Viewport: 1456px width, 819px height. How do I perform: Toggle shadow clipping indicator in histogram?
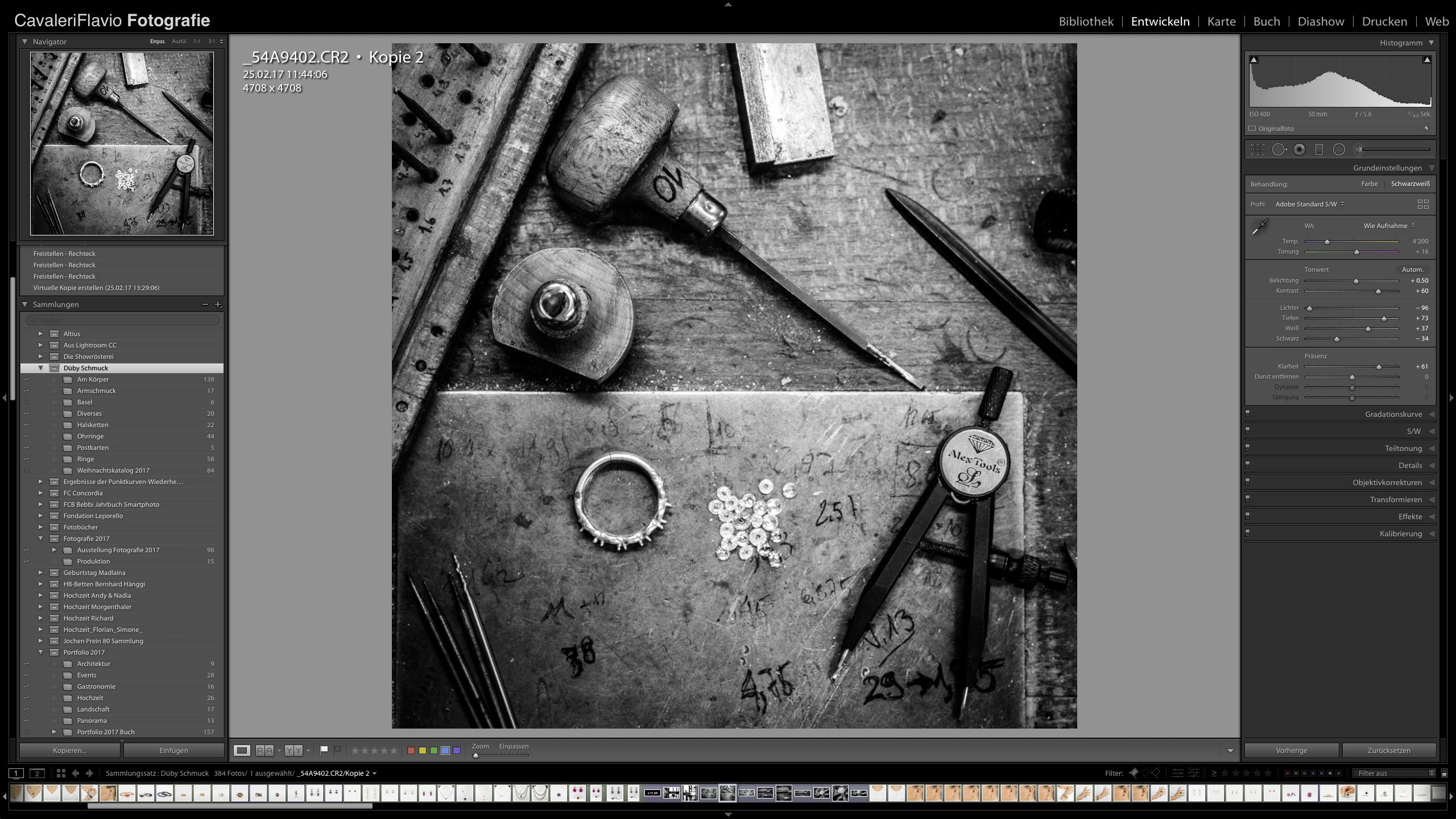pyautogui.click(x=1254, y=60)
